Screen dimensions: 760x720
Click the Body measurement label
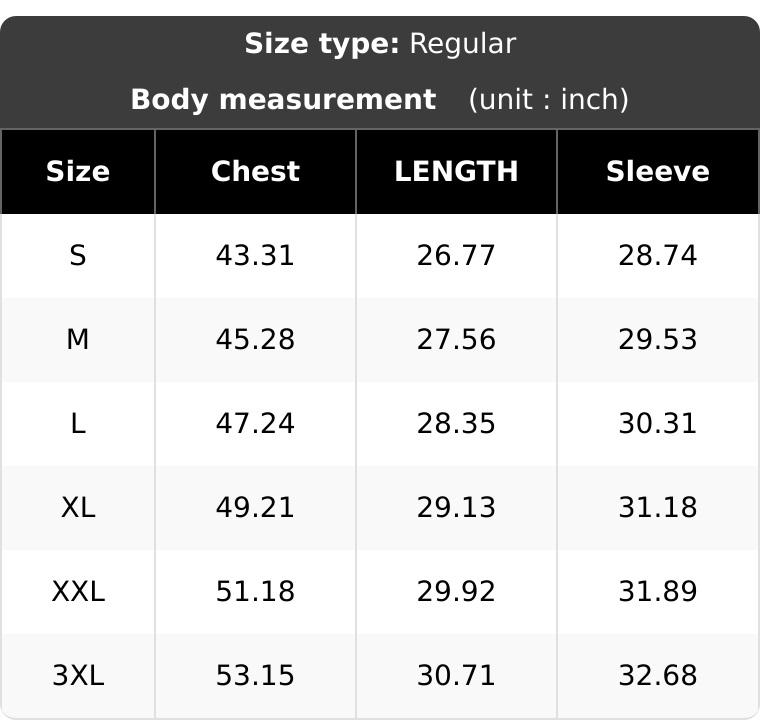click(x=284, y=99)
